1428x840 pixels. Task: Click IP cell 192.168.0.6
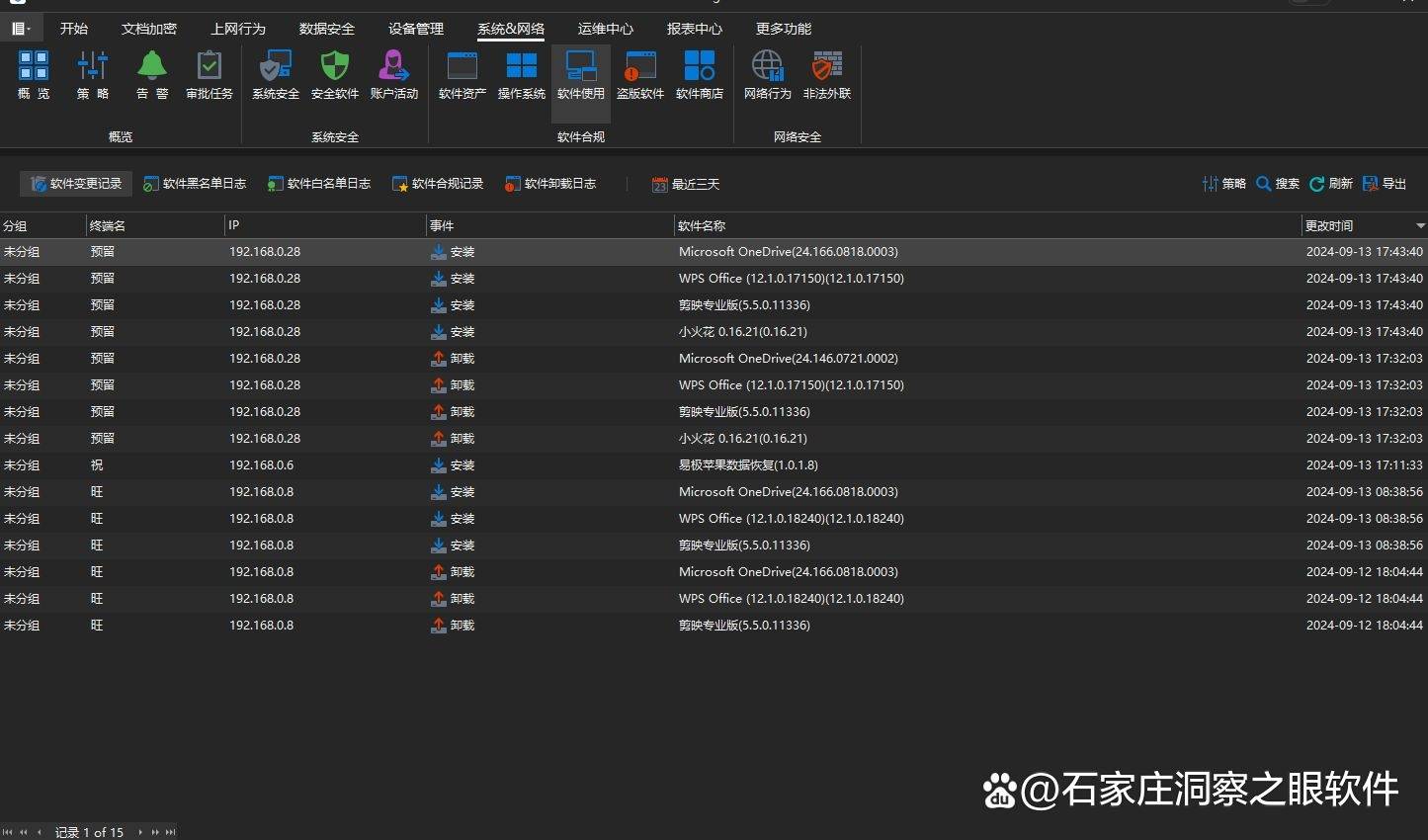click(x=261, y=465)
